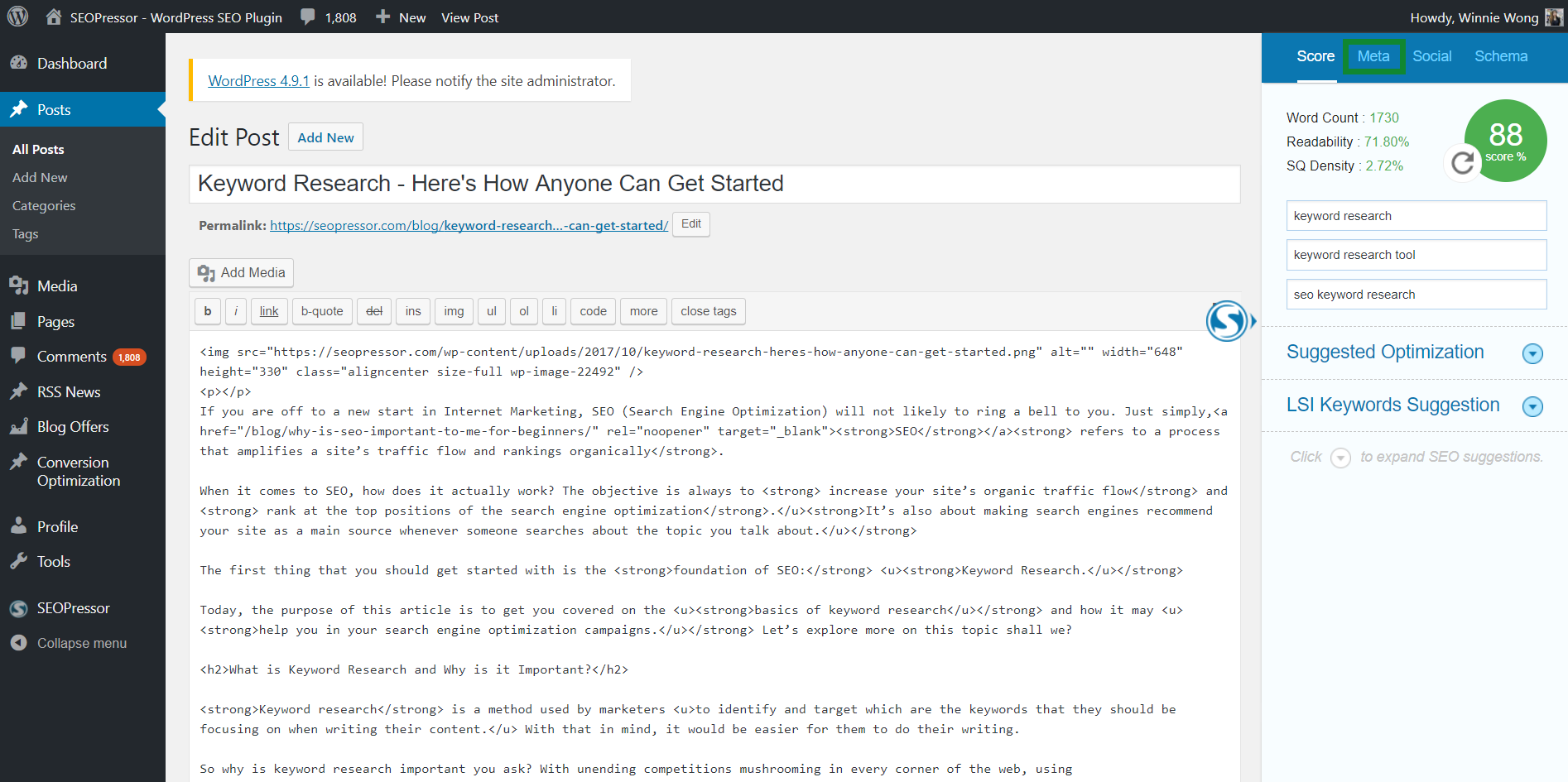Click the 'more' quicktag button
Screen dimensions: 1568x782
tap(643, 311)
